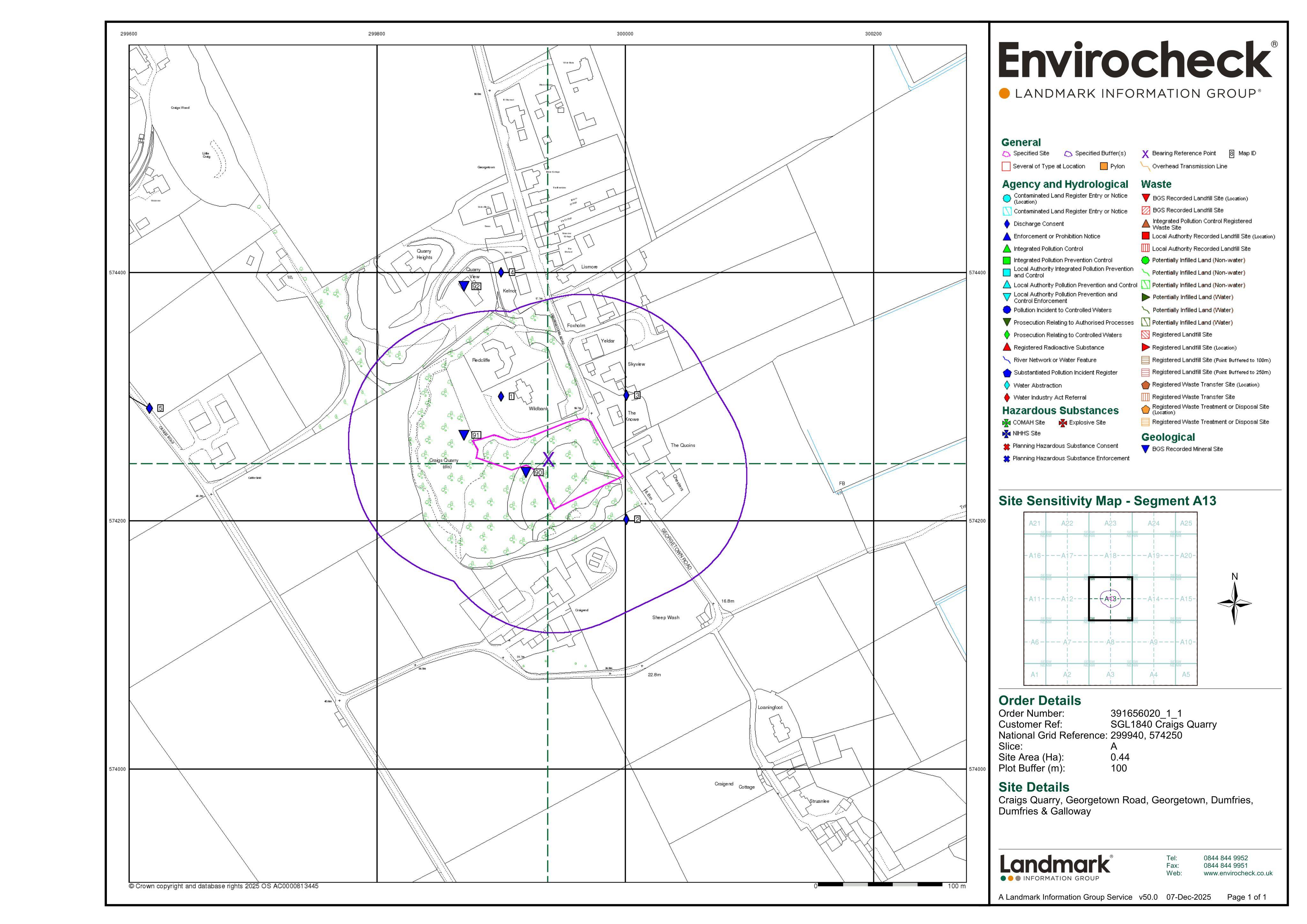Viewport: 1307px width, 924px height.
Task: Click the 'Site Sensitivity Map - Segment A13' heading
Action: 1107,501
